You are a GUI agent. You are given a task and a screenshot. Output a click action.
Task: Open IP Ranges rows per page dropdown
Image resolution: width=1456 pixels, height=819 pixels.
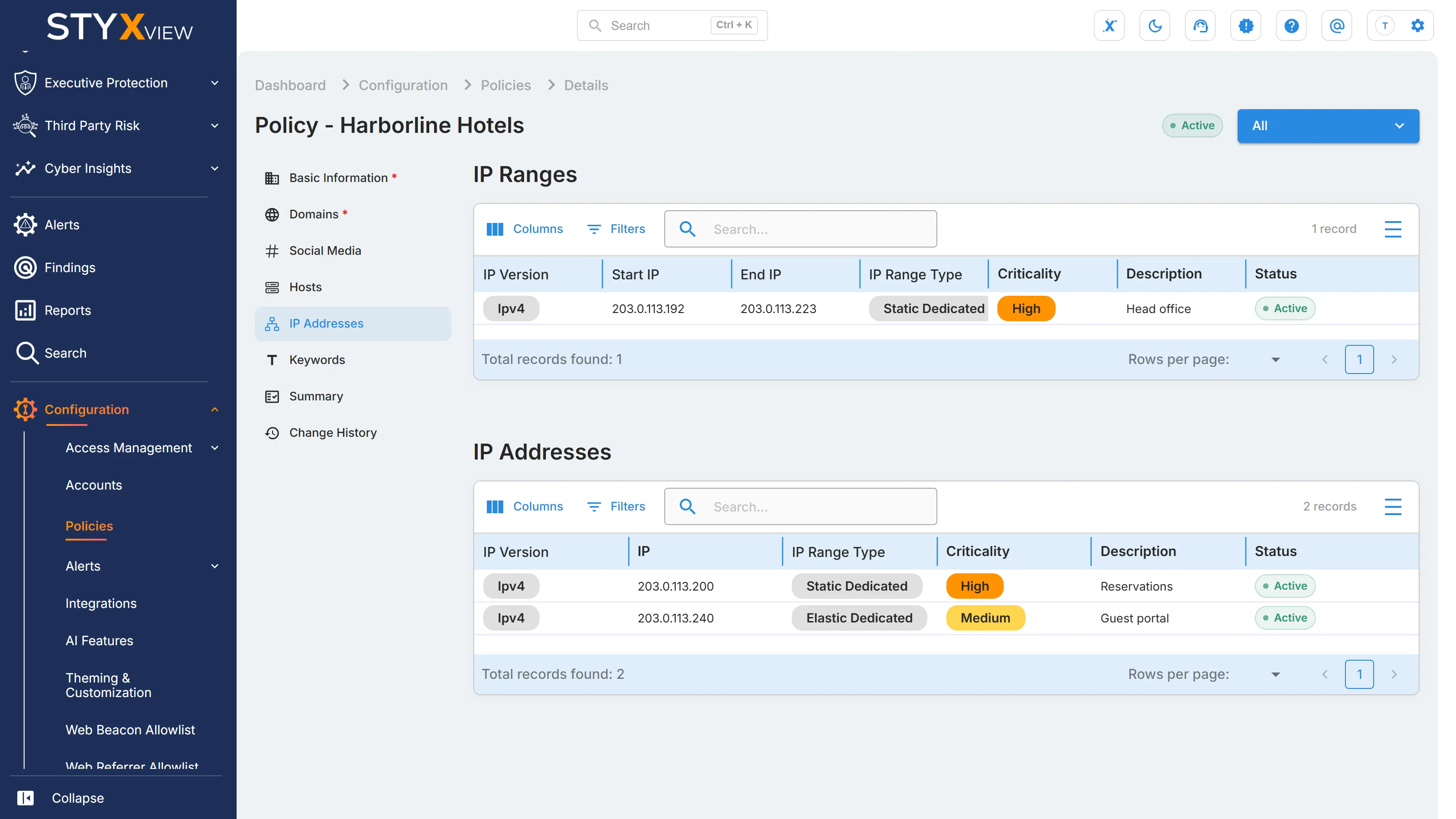tap(1275, 359)
